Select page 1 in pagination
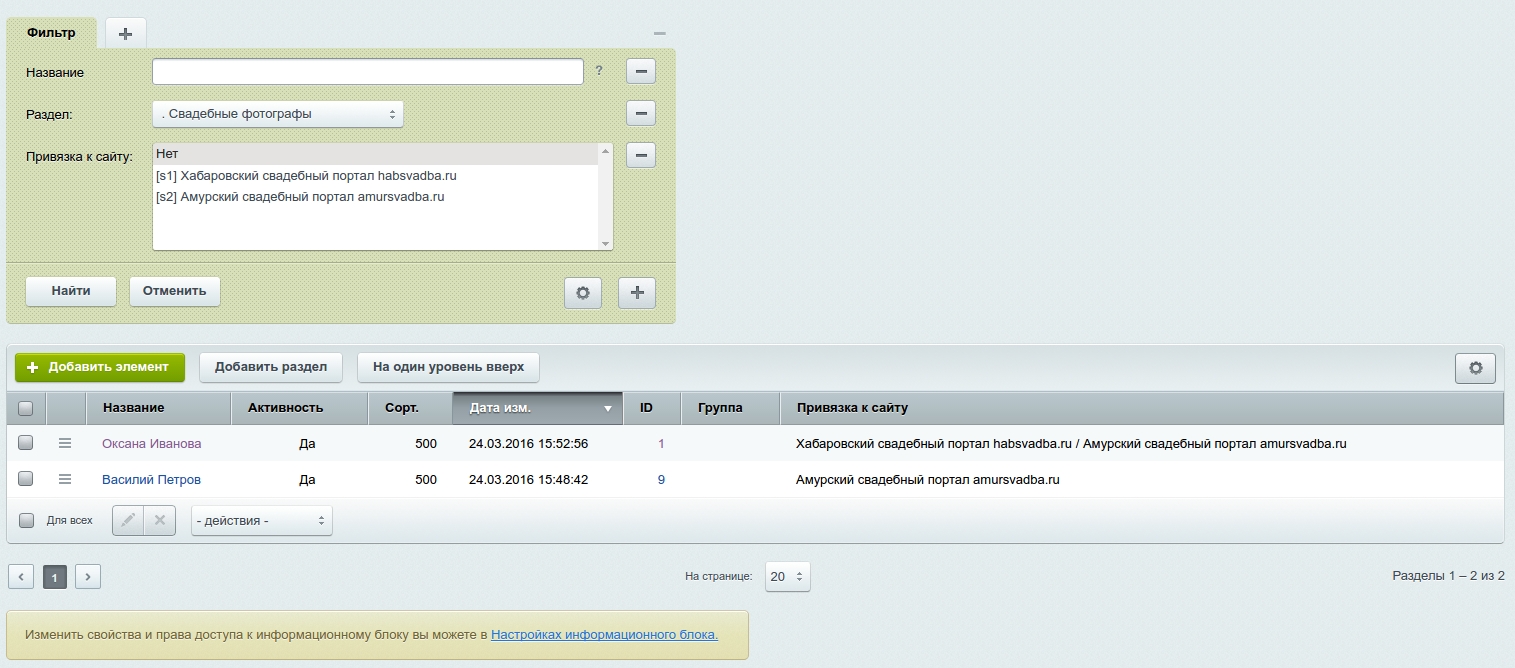 click(x=55, y=577)
